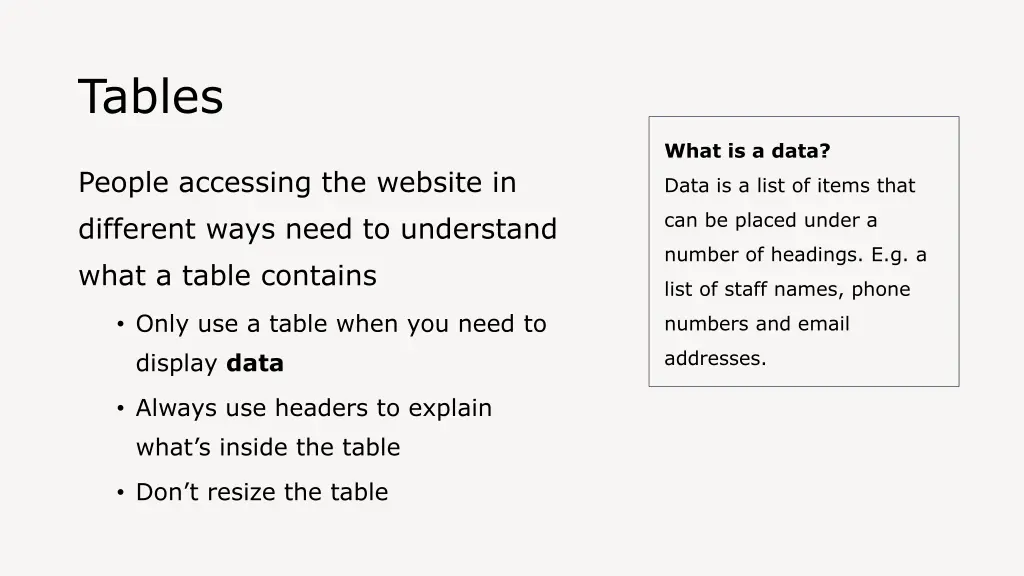1024x576 pixels.
Task: Click the word "addresses." in the definition box
Action: coord(715,359)
